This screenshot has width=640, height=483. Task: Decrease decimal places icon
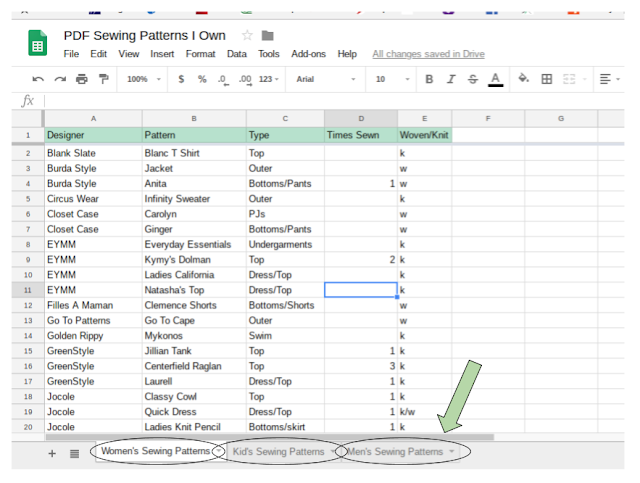coord(223,79)
